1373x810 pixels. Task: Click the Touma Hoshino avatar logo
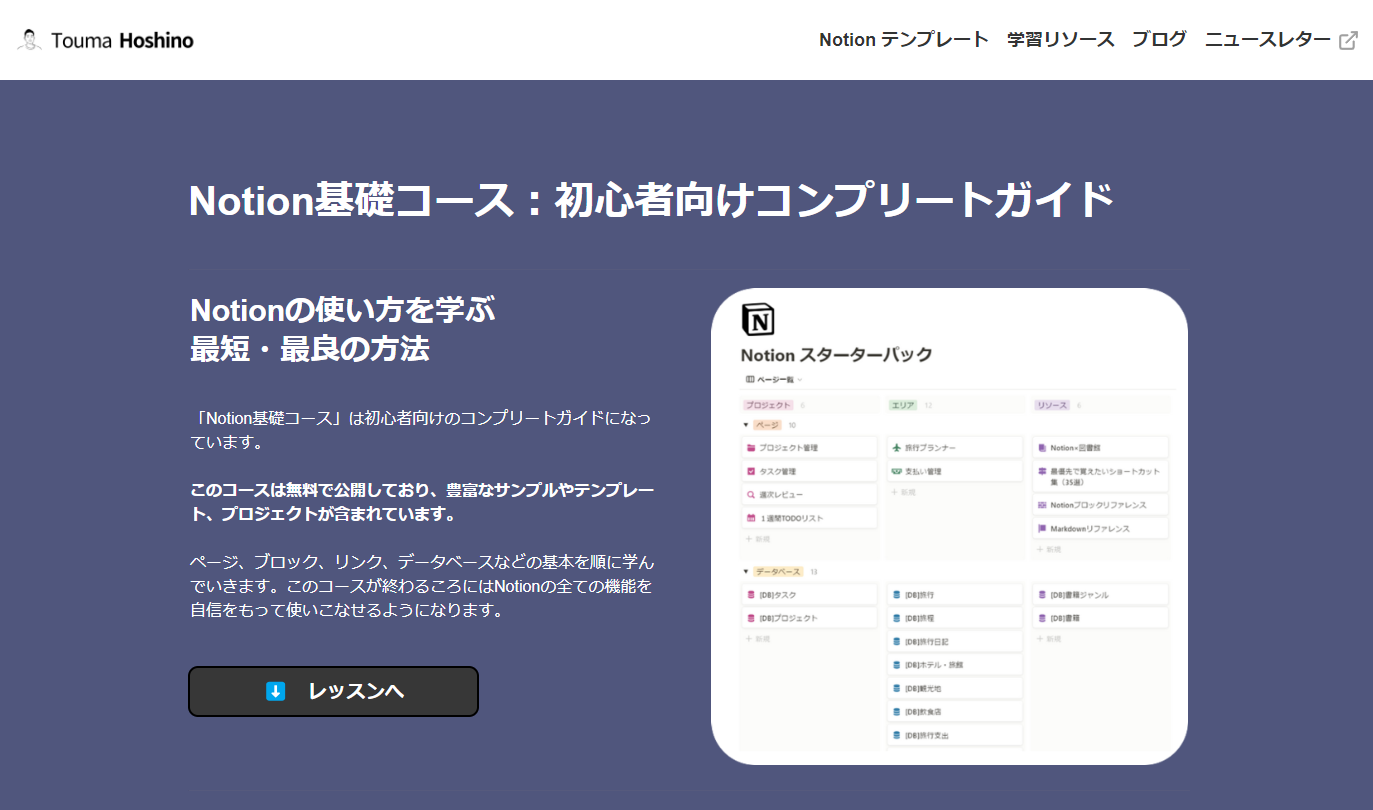point(30,40)
